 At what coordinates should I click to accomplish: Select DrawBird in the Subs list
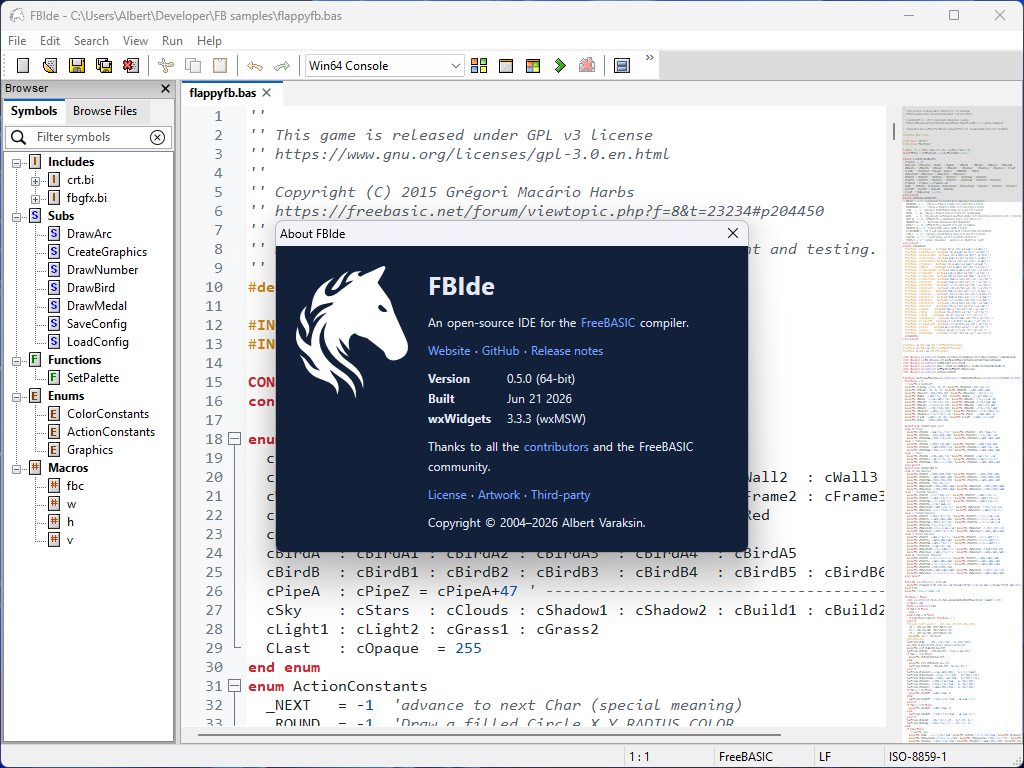(91, 288)
